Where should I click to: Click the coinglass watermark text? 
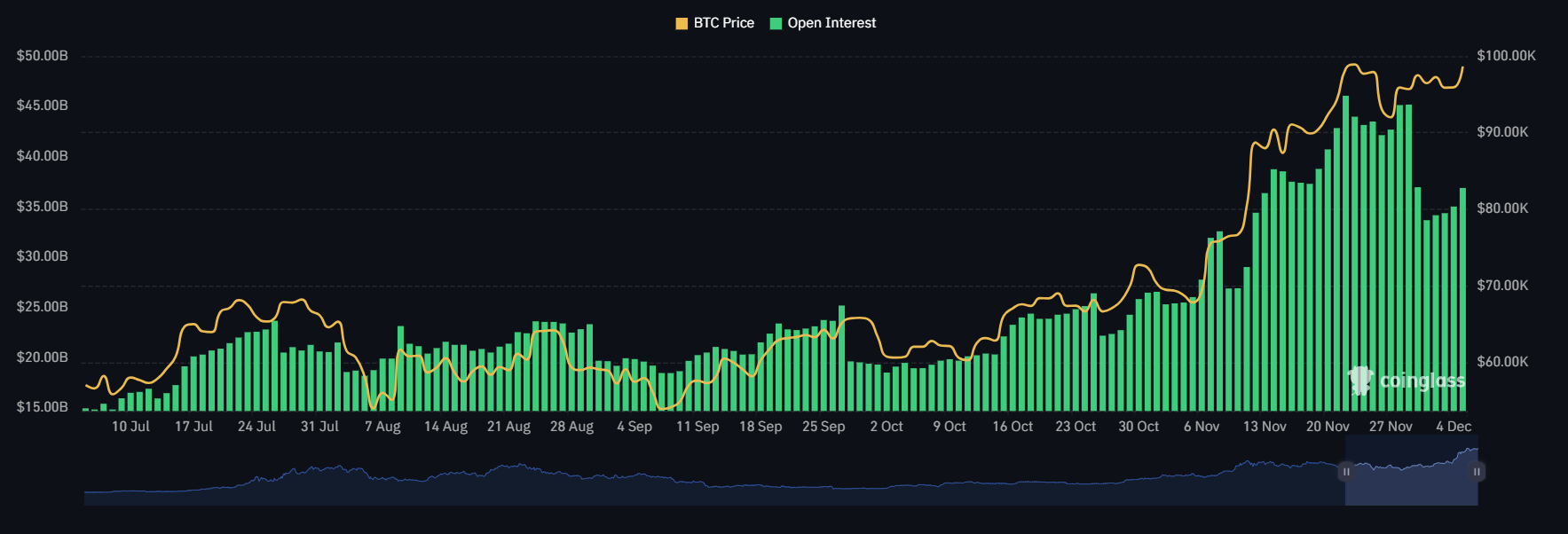click(1422, 381)
